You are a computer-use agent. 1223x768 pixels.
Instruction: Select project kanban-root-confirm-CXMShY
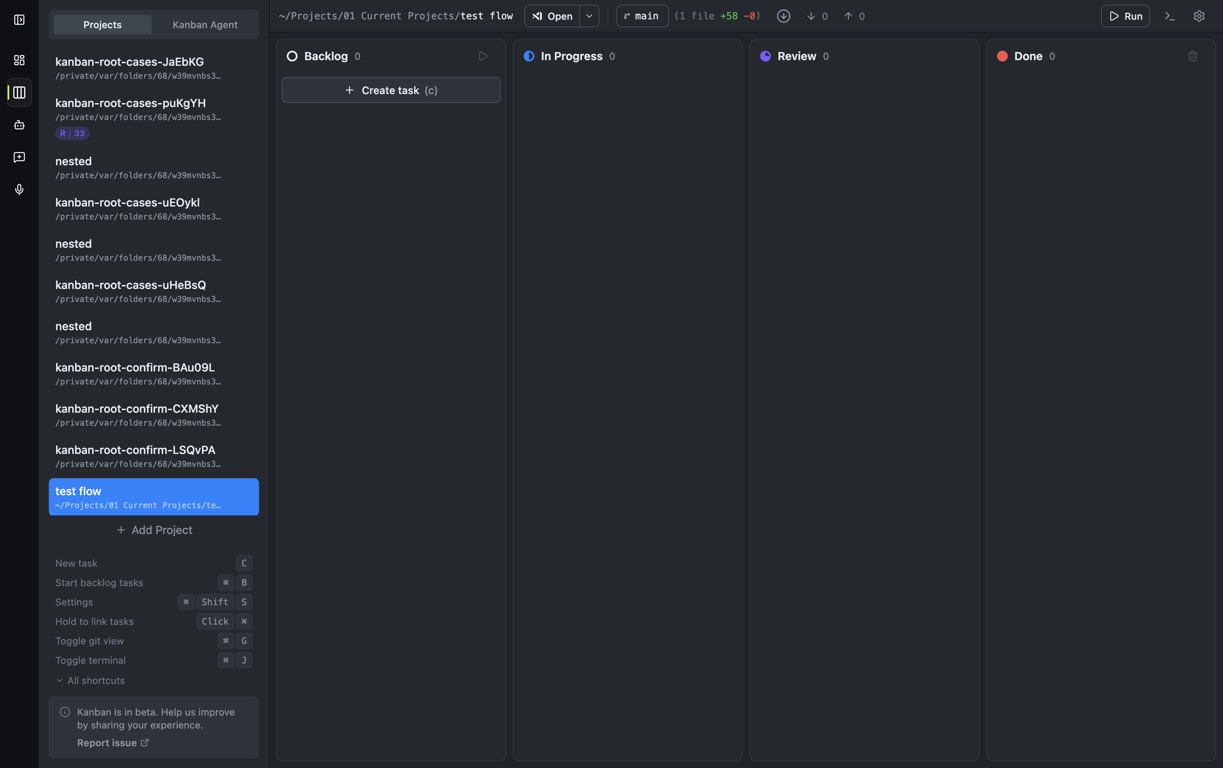tap(154, 415)
